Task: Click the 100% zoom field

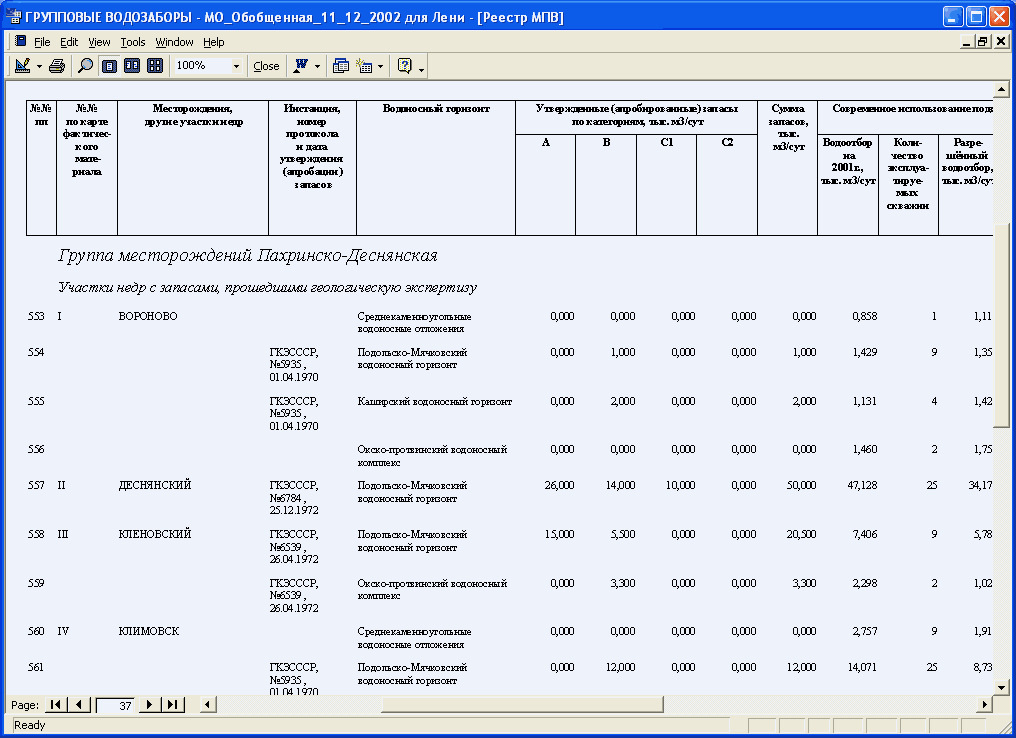Action: pos(202,65)
